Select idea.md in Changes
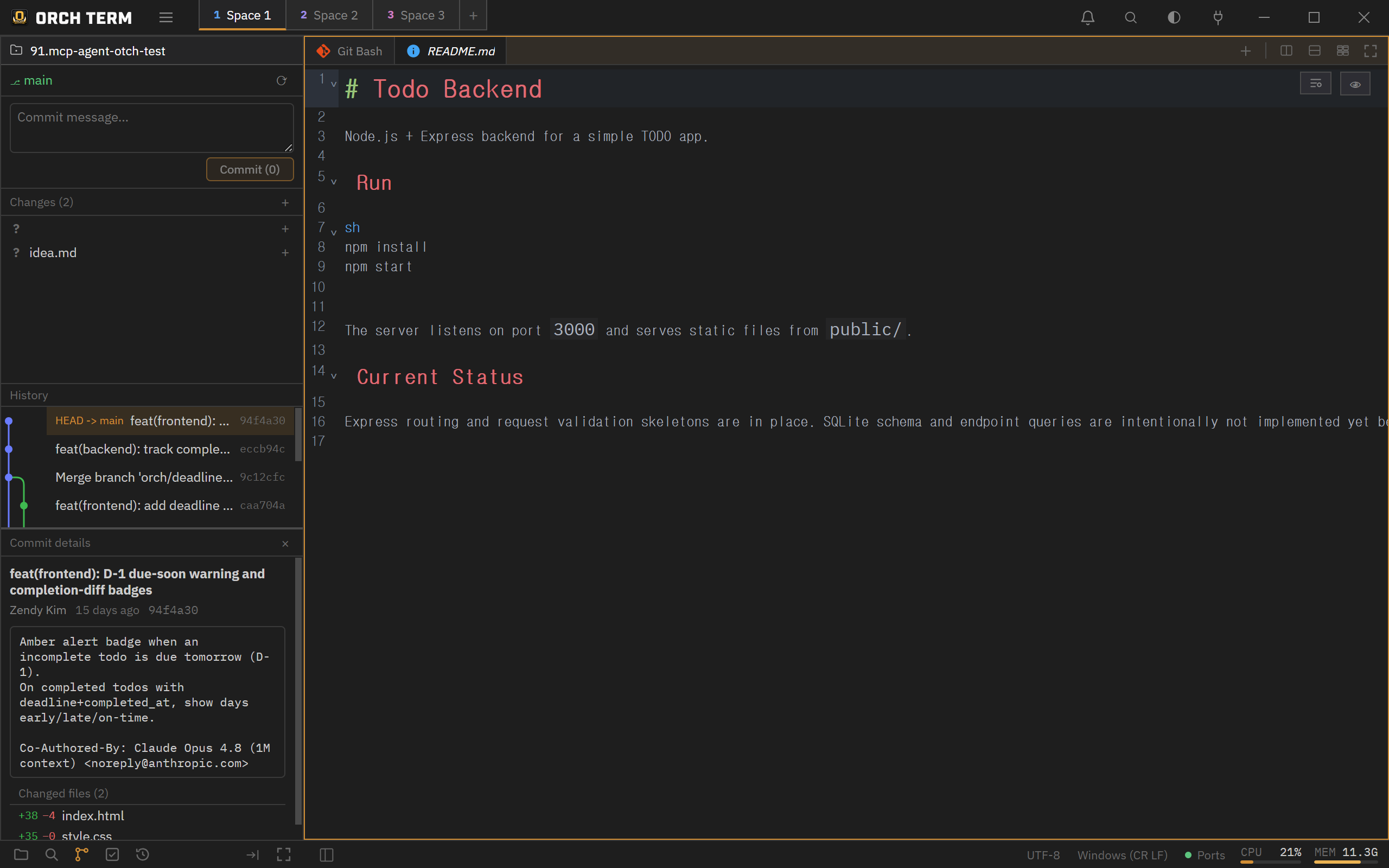1389x868 pixels. pyautogui.click(x=151, y=253)
